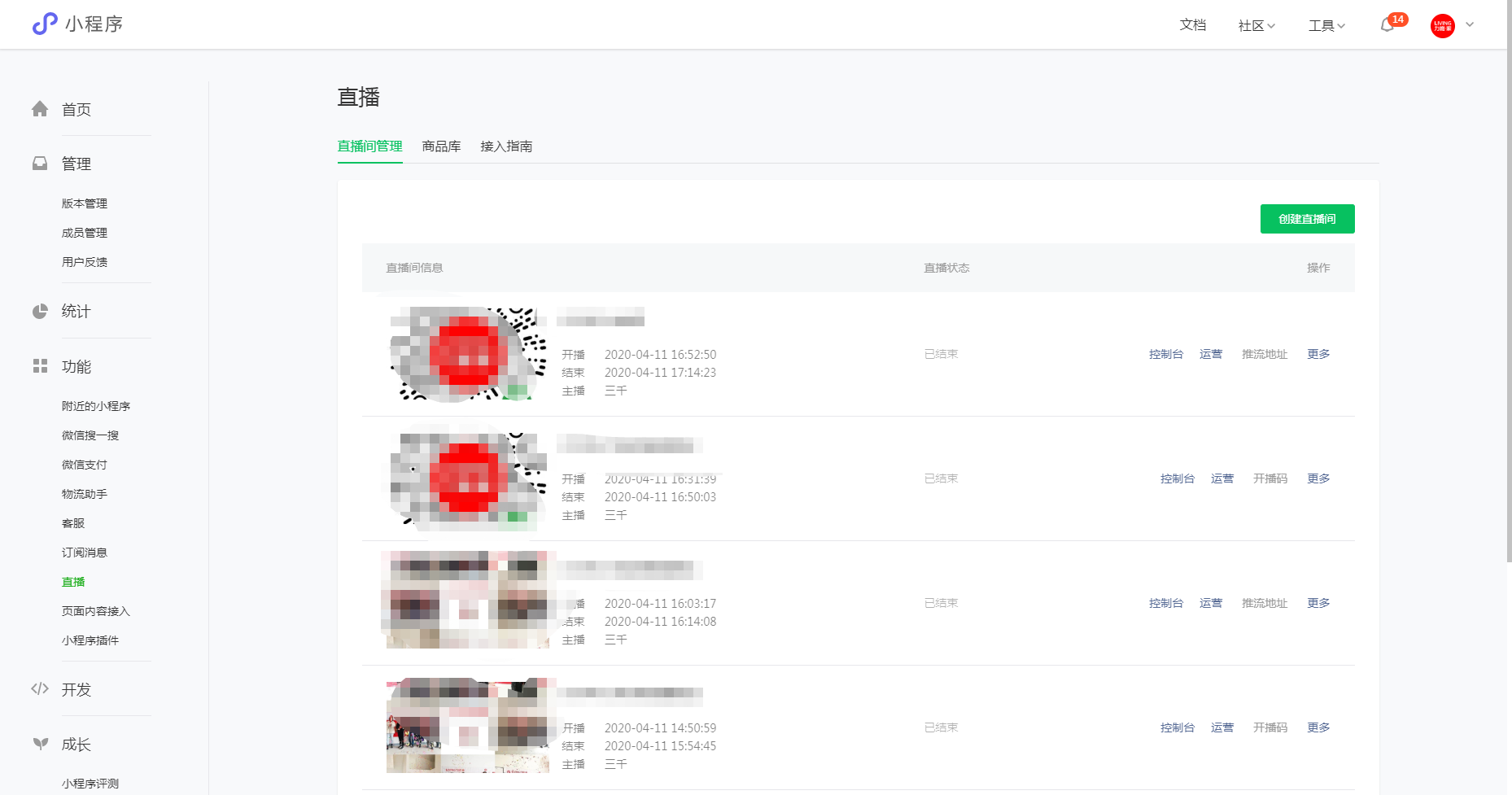Go to 首页 in the sidebar
The width and height of the screenshot is (1512, 795).
76,109
